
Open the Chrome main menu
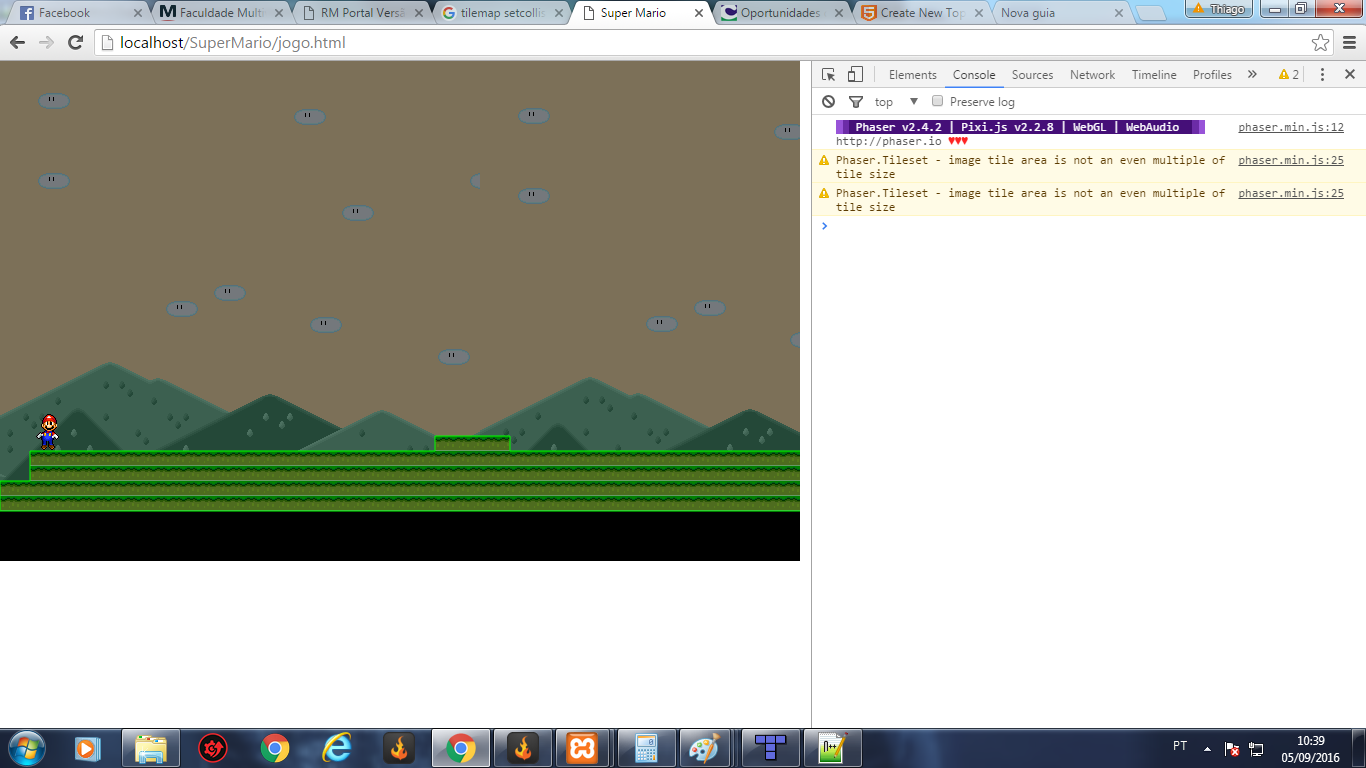tap(1349, 43)
